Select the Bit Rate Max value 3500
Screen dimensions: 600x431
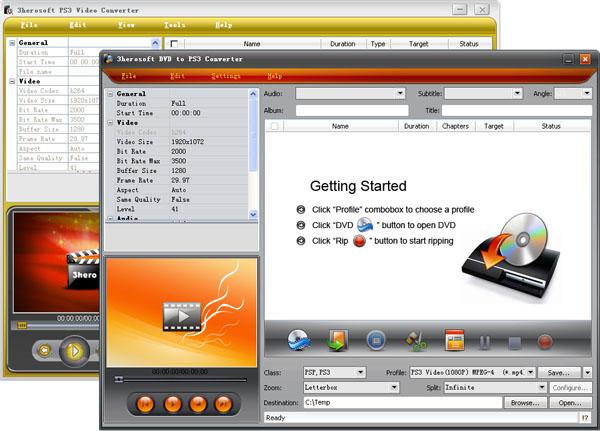[179, 161]
